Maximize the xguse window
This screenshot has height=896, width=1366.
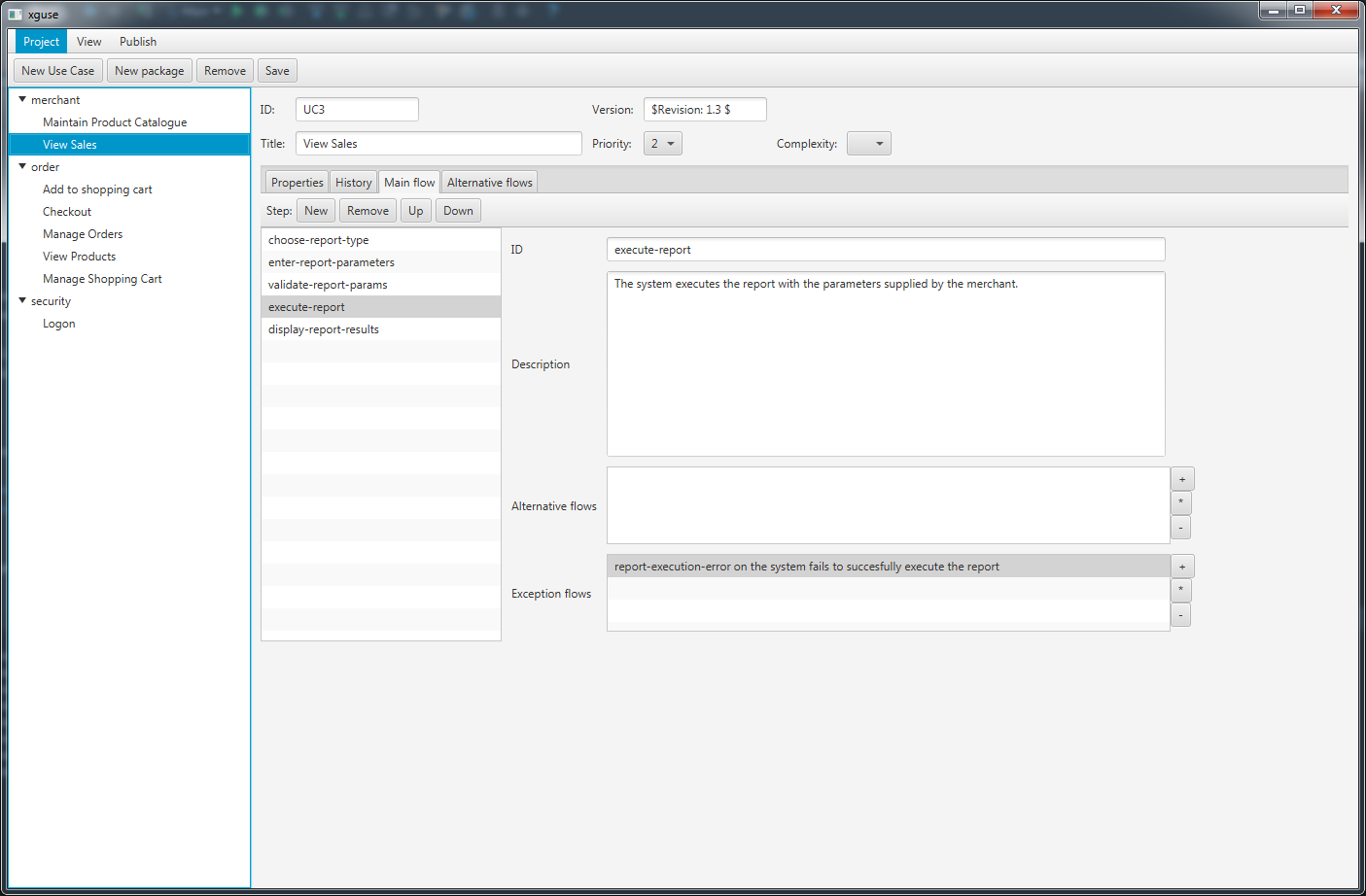click(1299, 10)
